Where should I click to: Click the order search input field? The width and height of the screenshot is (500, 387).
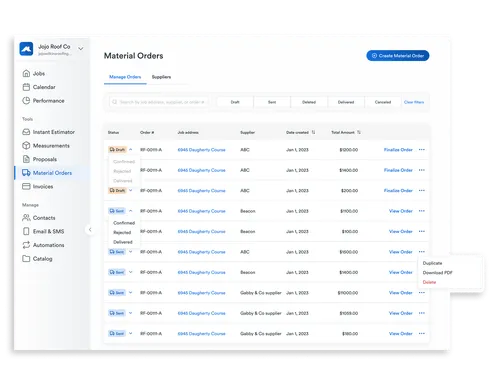pos(159,102)
